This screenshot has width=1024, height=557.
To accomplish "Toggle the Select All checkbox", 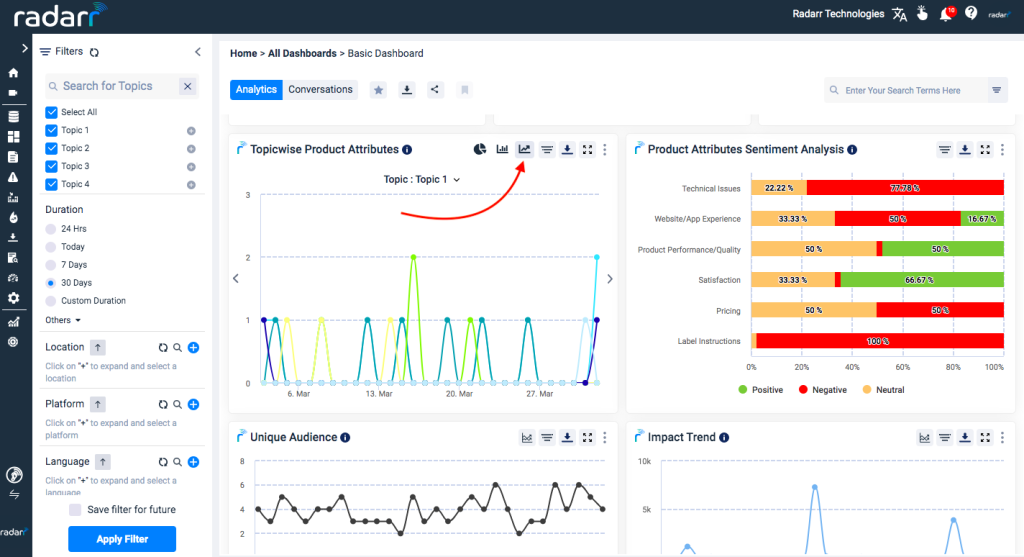I will (52, 112).
